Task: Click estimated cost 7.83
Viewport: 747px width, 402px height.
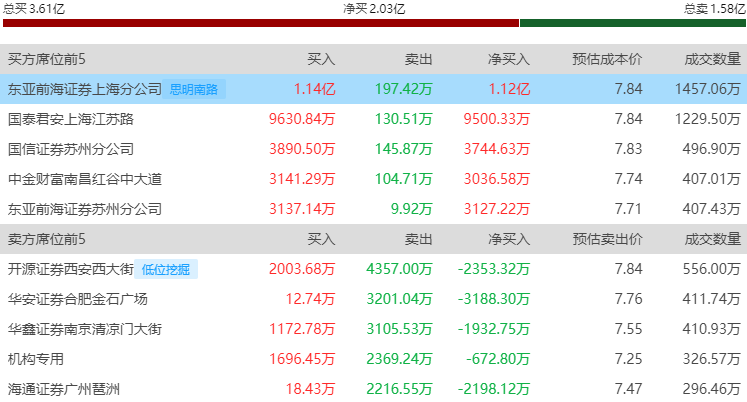Action: [x=628, y=149]
